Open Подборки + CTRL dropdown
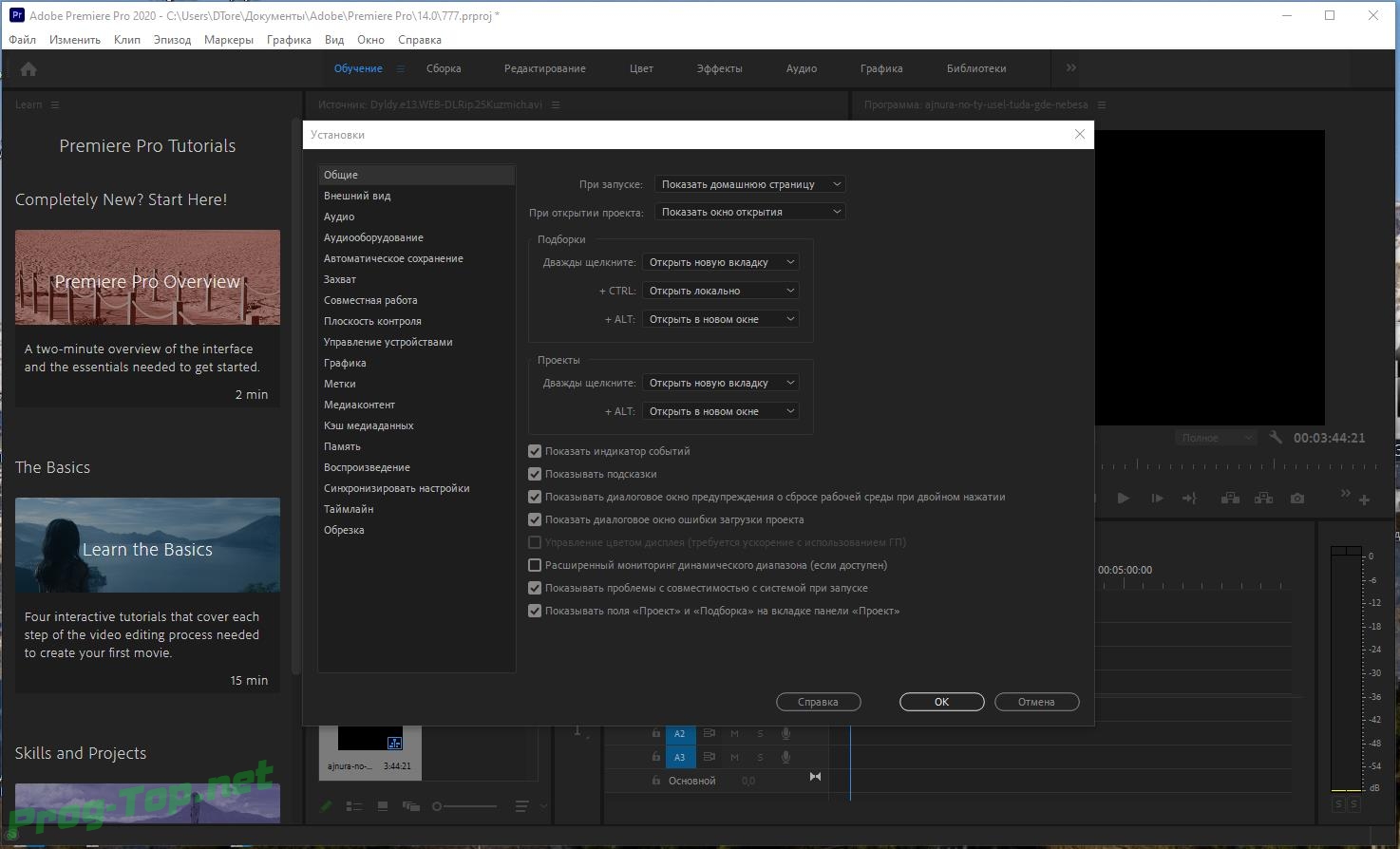This screenshot has height=849, width=1400. (721, 291)
